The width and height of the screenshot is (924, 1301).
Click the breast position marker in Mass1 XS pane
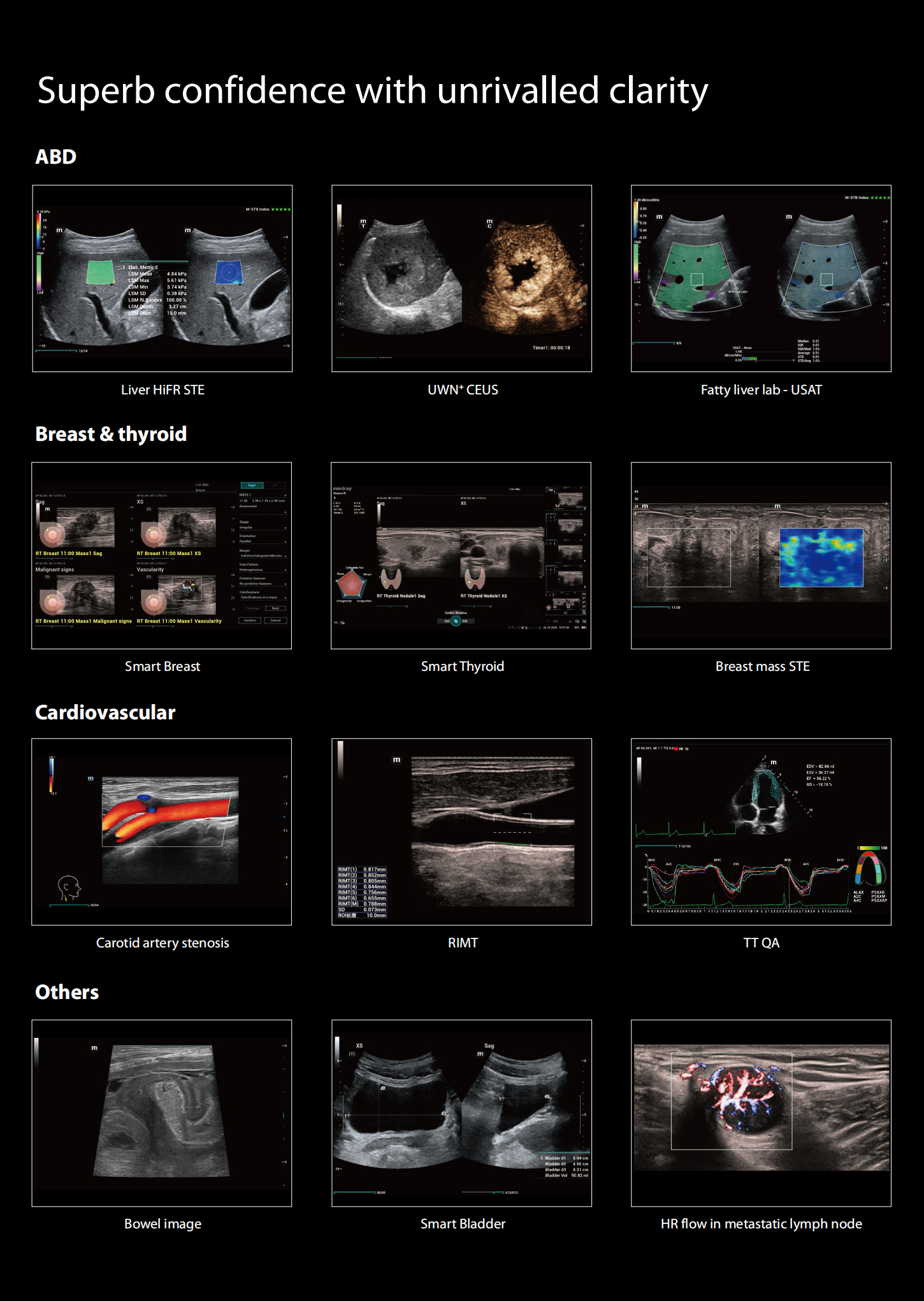tap(154, 535)
